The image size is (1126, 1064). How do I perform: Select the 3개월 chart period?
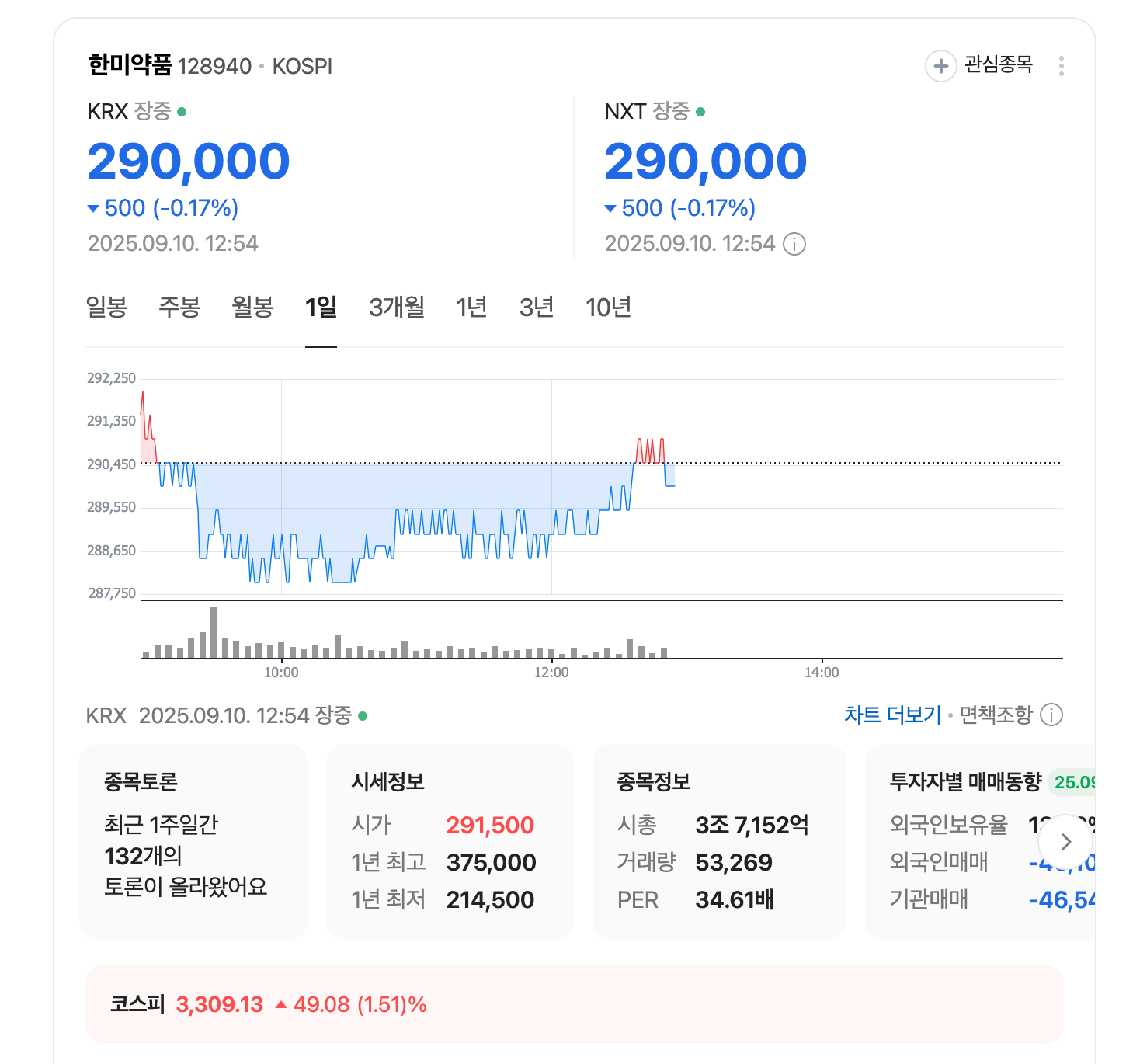pos(396,308)
